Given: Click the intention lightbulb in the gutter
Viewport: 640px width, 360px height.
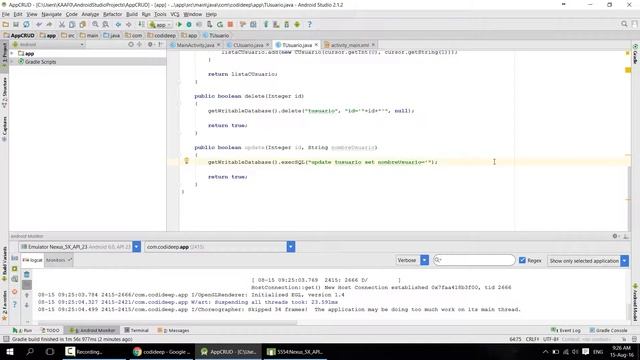Looking at the screenshot, I should coord(187,161).
